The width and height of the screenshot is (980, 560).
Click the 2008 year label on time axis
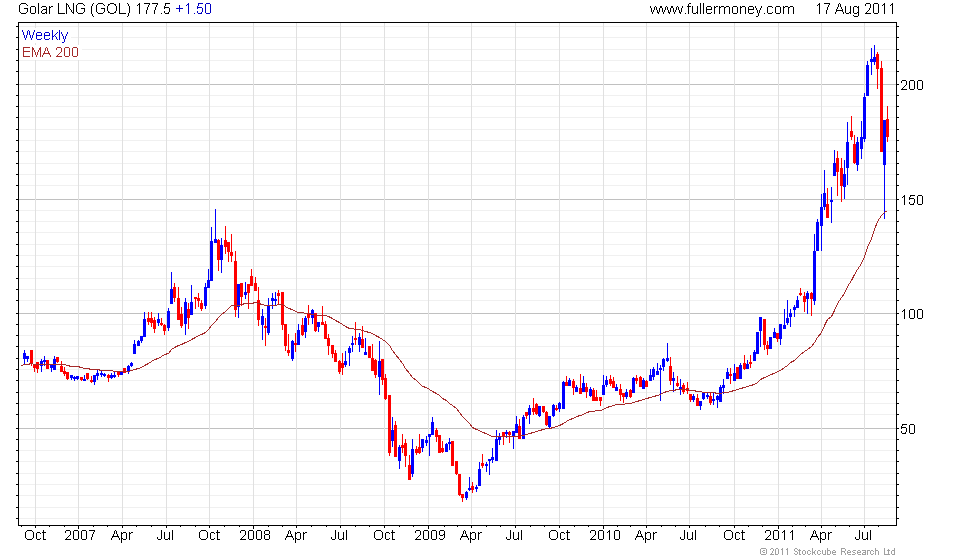254,536
